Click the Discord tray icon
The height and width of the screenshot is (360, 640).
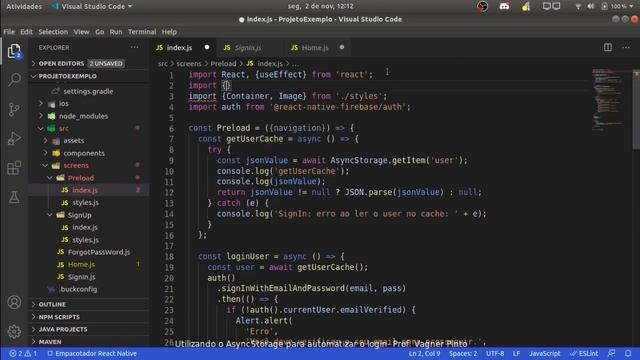pos(504,7)
